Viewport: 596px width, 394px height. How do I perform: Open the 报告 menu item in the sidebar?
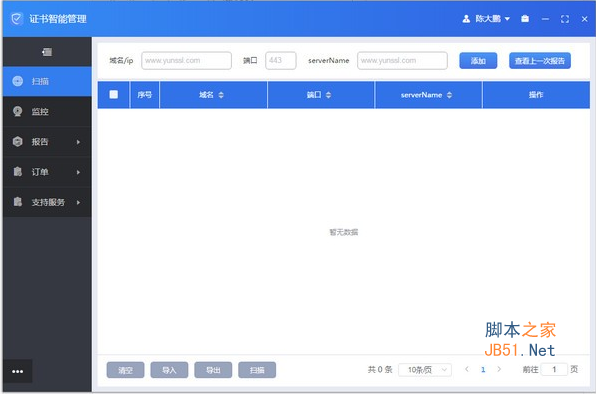pyautogui.click(x=47, y=142)
